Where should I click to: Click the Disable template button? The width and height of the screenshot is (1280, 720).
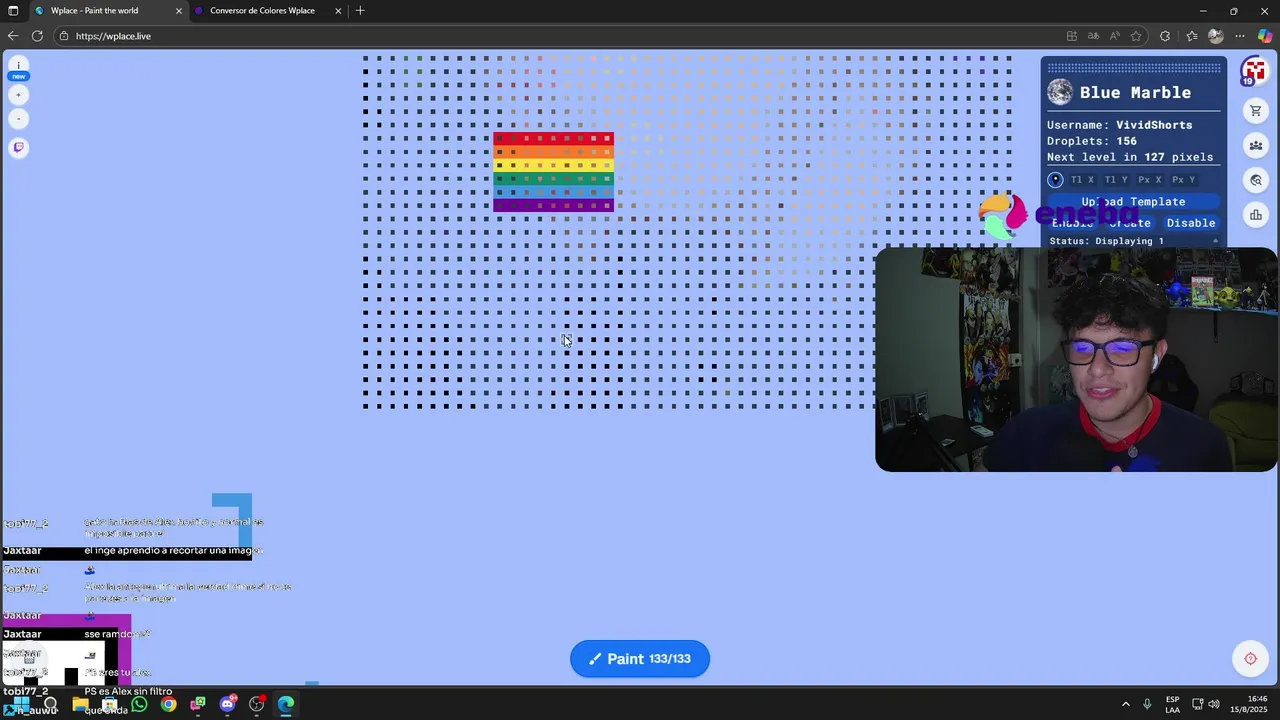1191,223
